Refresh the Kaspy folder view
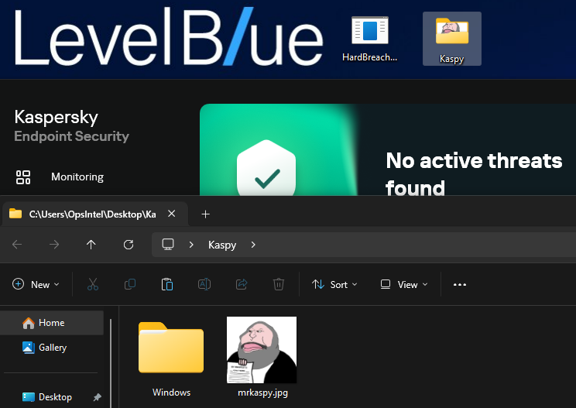This screenshot has height=408, width=576. 128,245
